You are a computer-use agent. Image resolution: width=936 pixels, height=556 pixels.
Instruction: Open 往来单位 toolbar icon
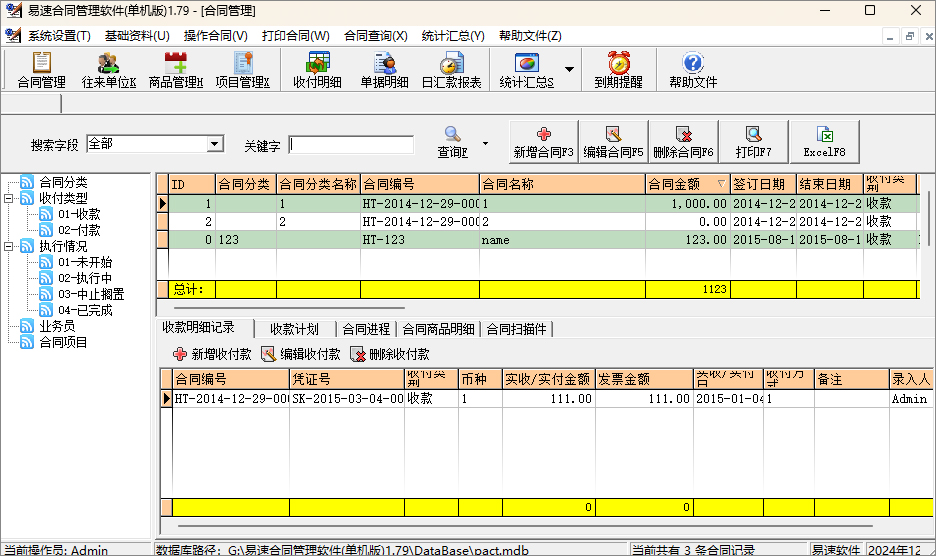tap(109, 70)
